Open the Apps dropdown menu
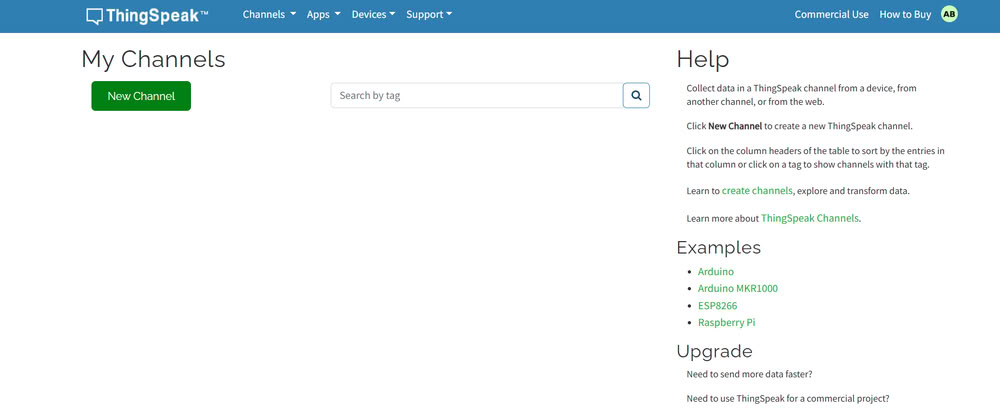The width and height of the screenshot is (1000, 413). (x=323, y=15)
